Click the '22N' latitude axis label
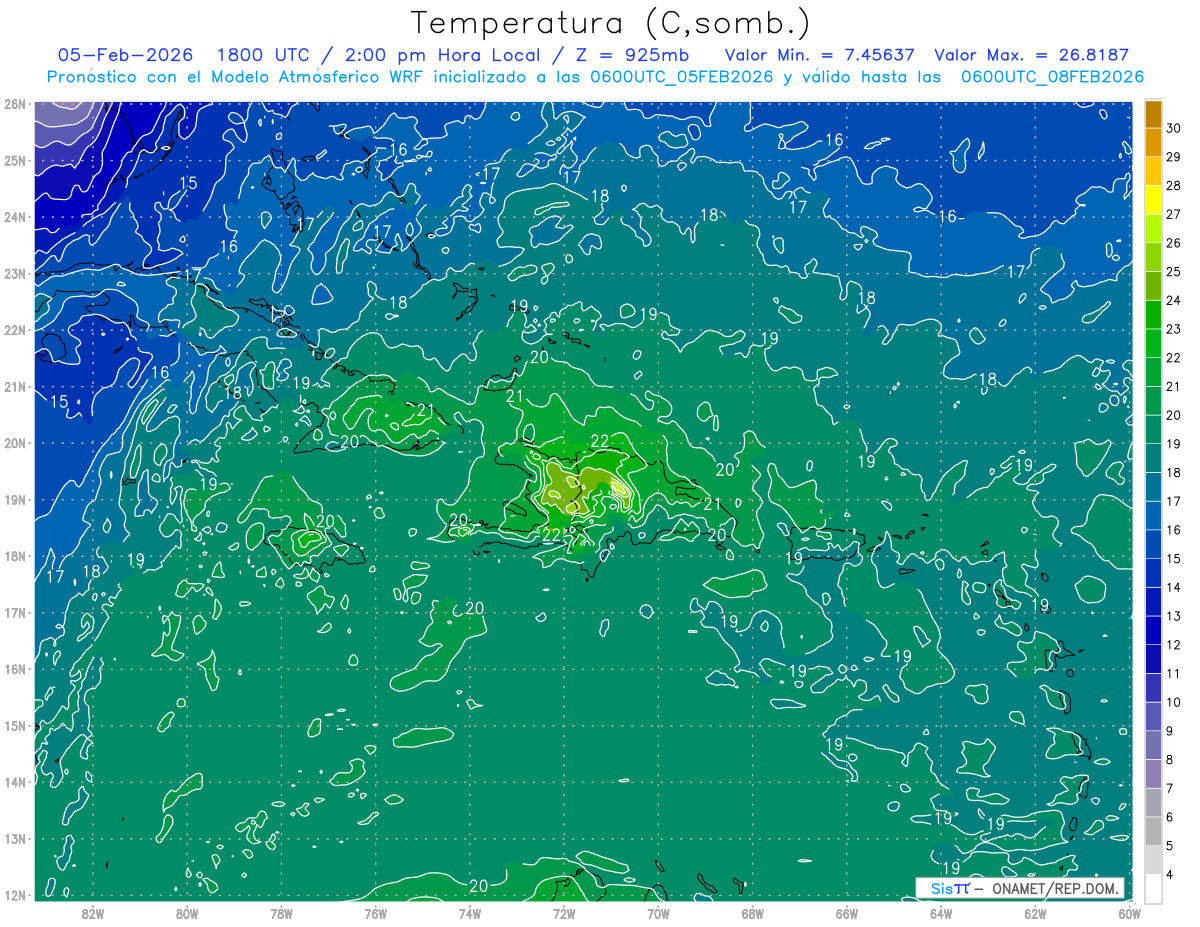 (x=14, y=330)
